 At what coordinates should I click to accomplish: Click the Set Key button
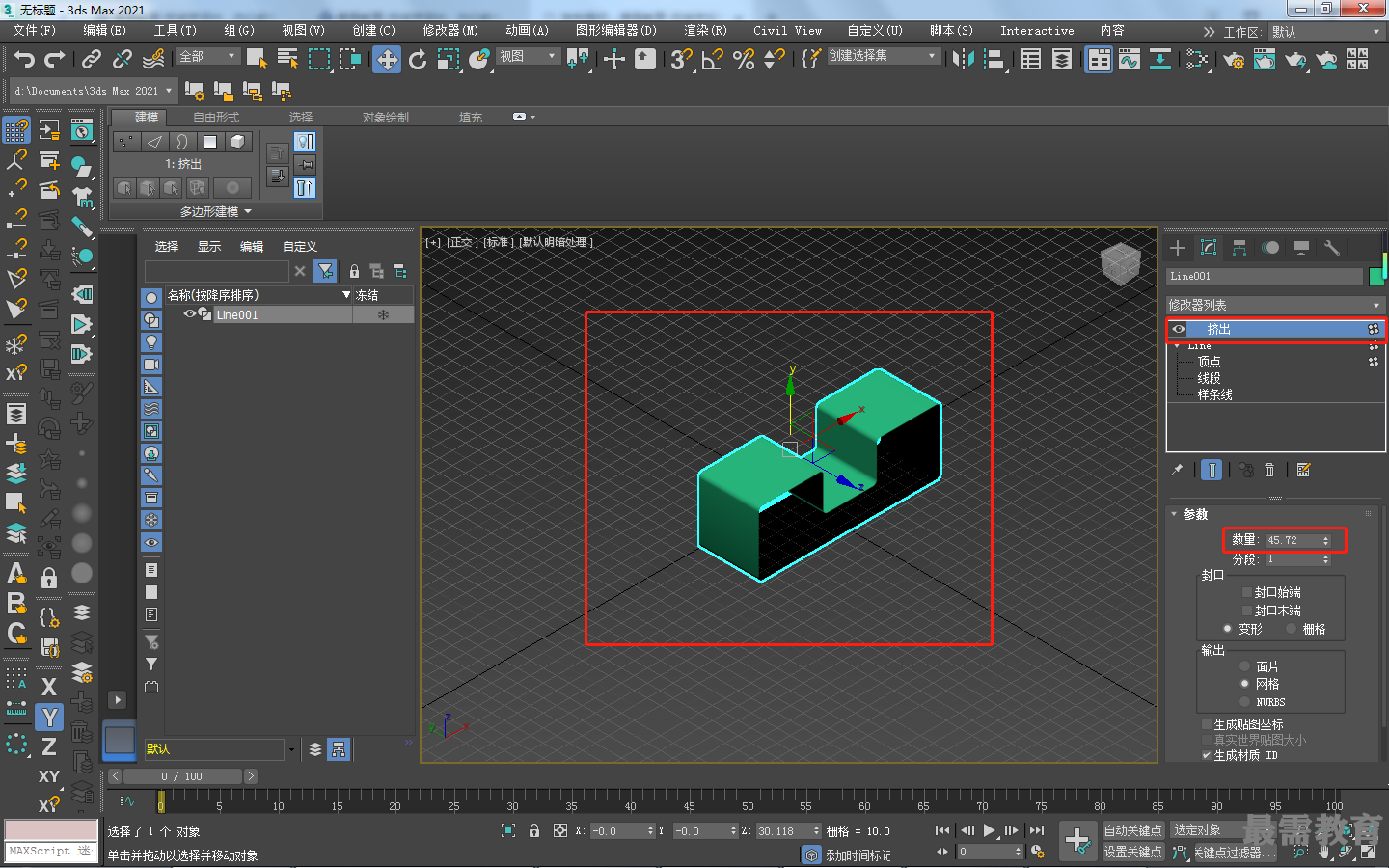point(1133,852)
